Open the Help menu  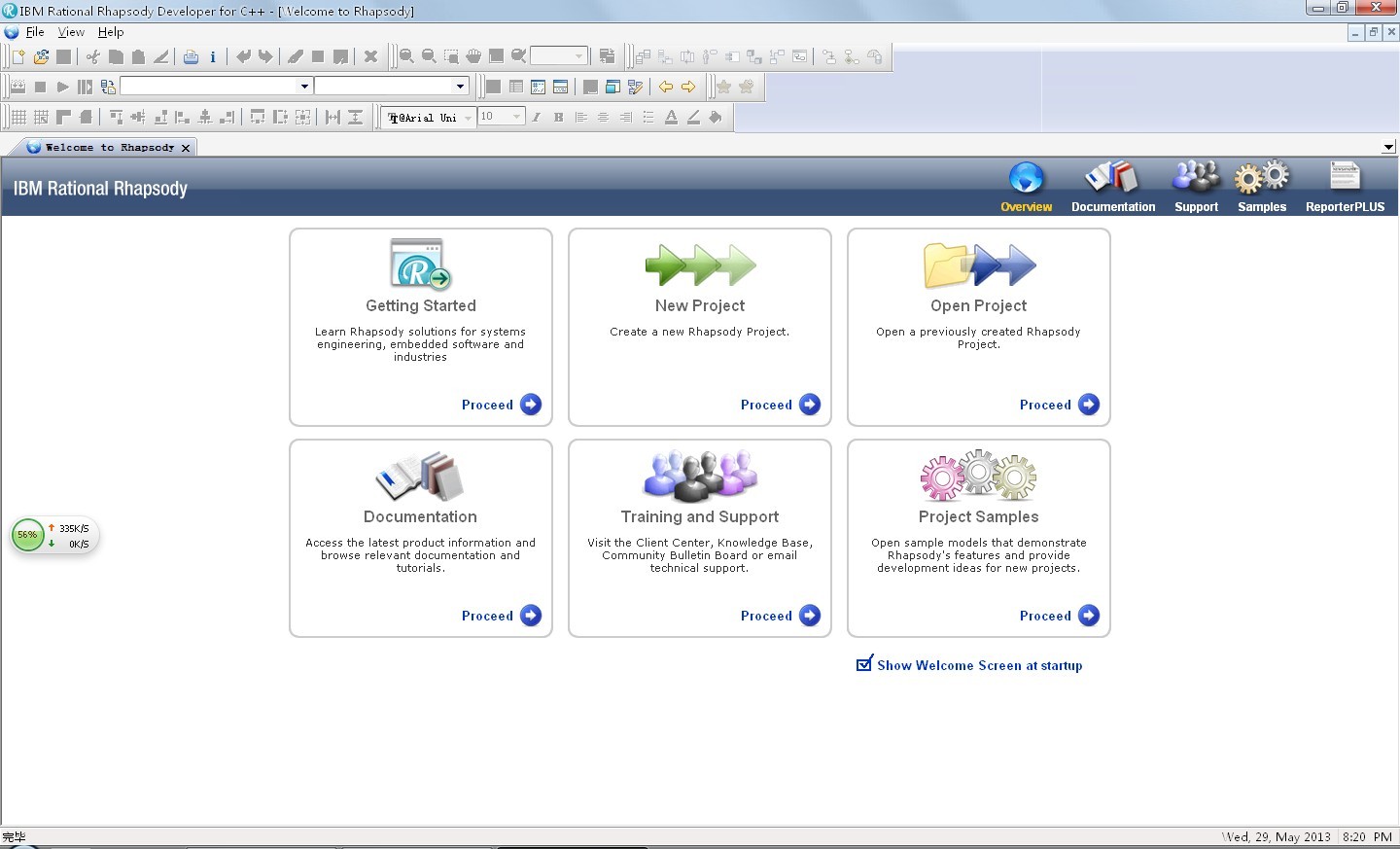(111, 32)
